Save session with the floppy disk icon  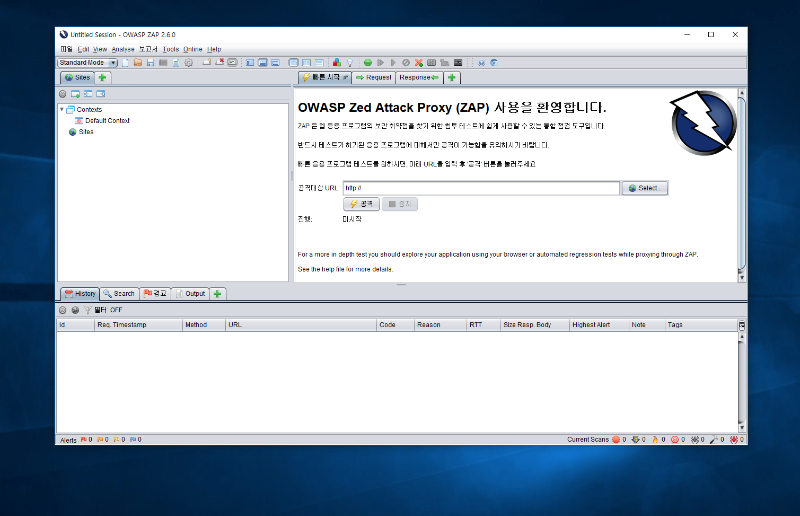point(151,63)
